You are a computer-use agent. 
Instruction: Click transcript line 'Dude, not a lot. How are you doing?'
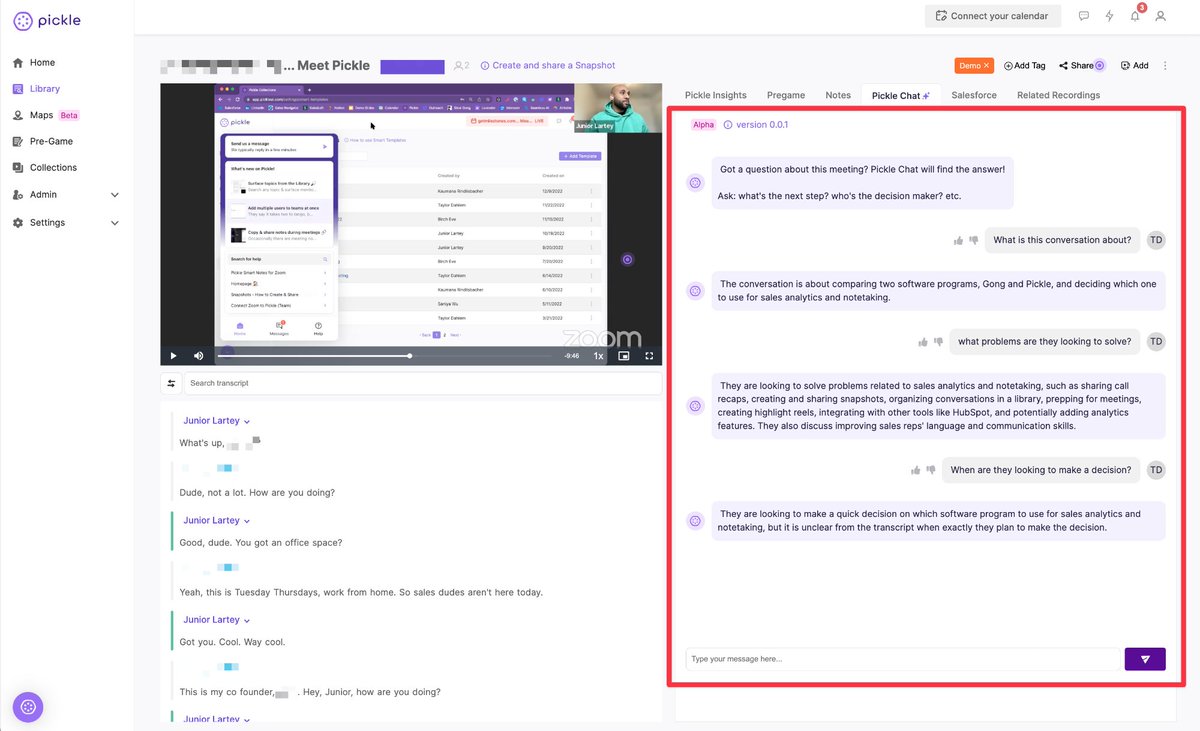tap(257, 492)
